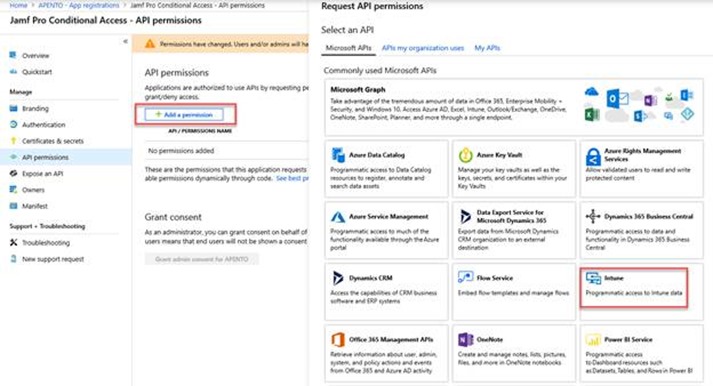Image resolution: width=713 pixels, height=386 pixels.
Task: Click the Azure Data Catalog icon
Action: (x=338, y=155)
